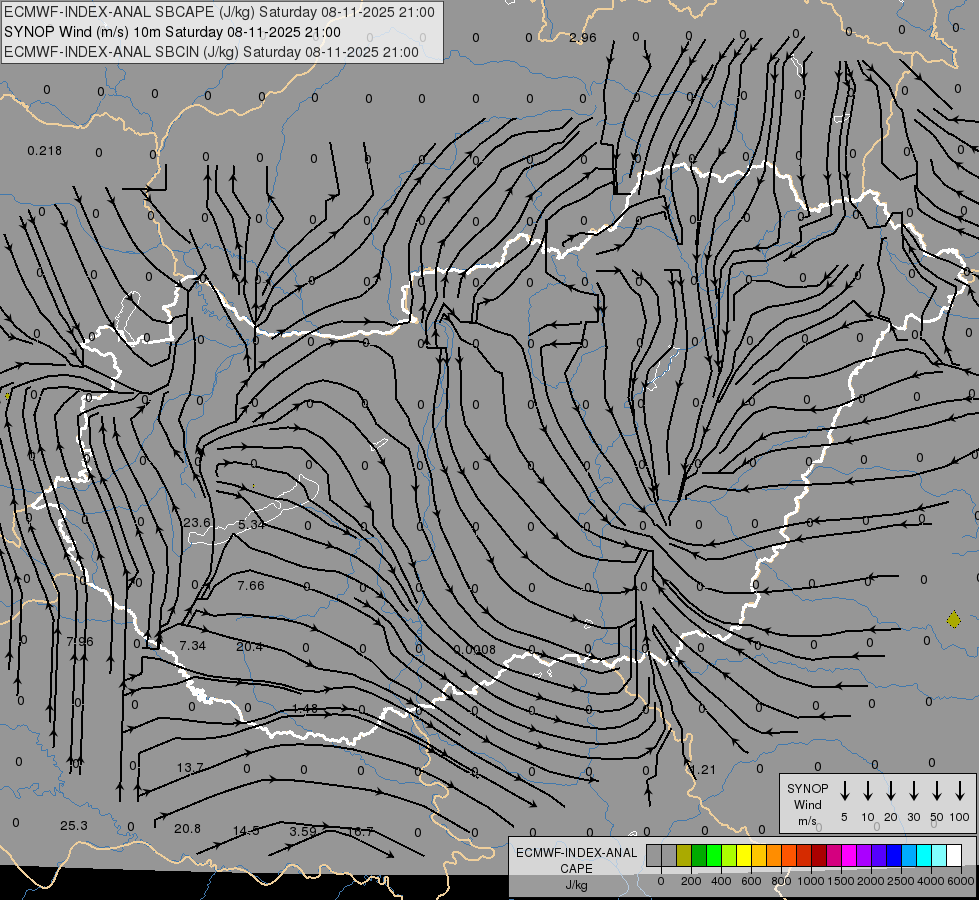This screenshot has height=900, width=979.
Task: Click the 2.96 value at the top
Action: coord(583,37)
